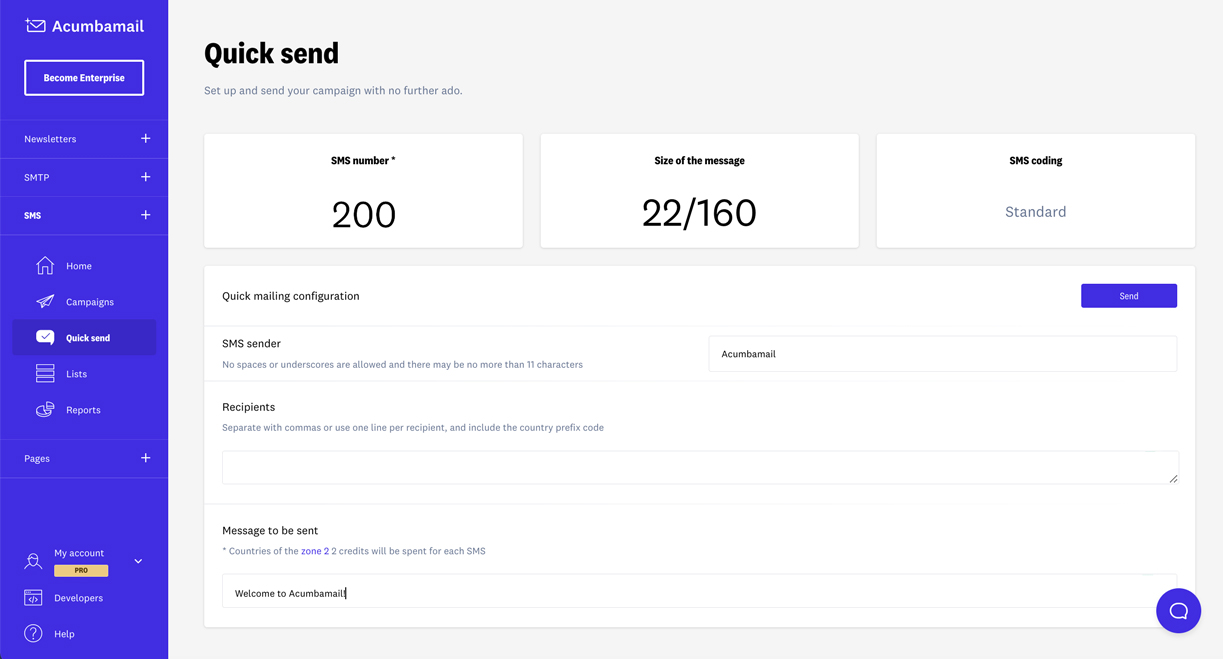Focus the Recipients text area
This screenshot has height=659, width=1223.
pyautogui.click(x=700, y=467)
